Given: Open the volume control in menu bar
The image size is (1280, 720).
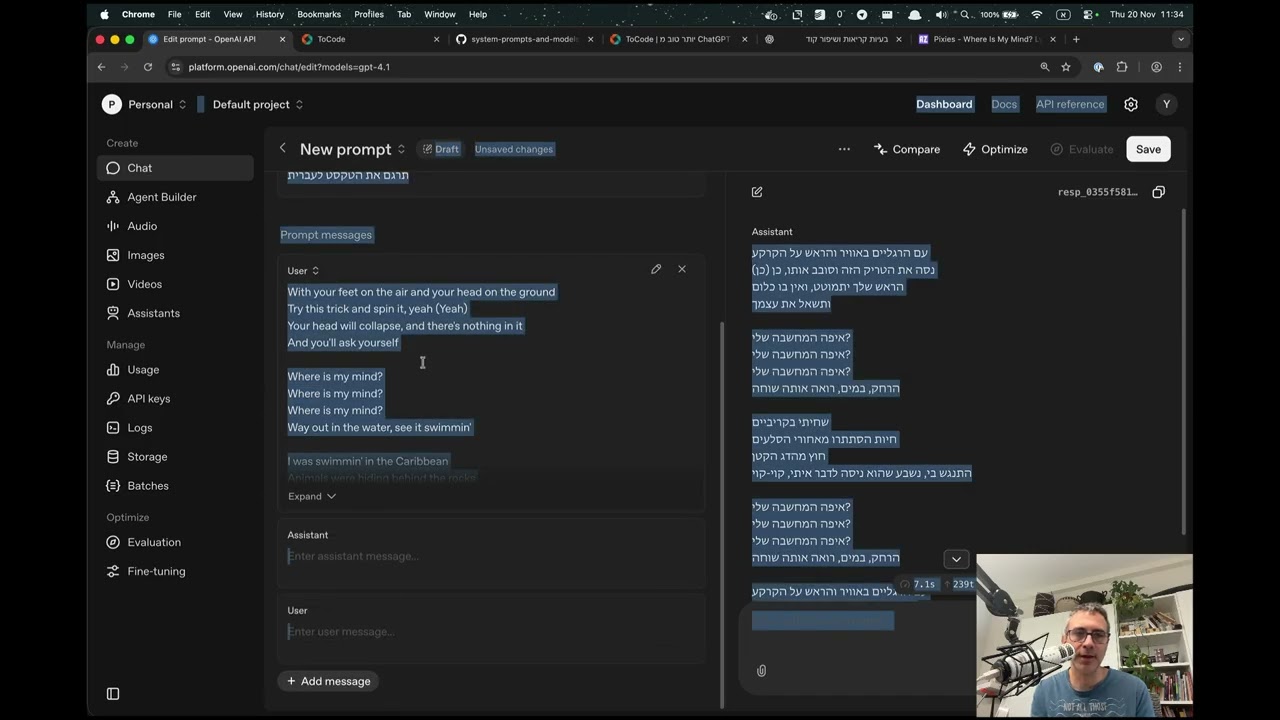Looking at the screenshot, I should tap(941, 14).
